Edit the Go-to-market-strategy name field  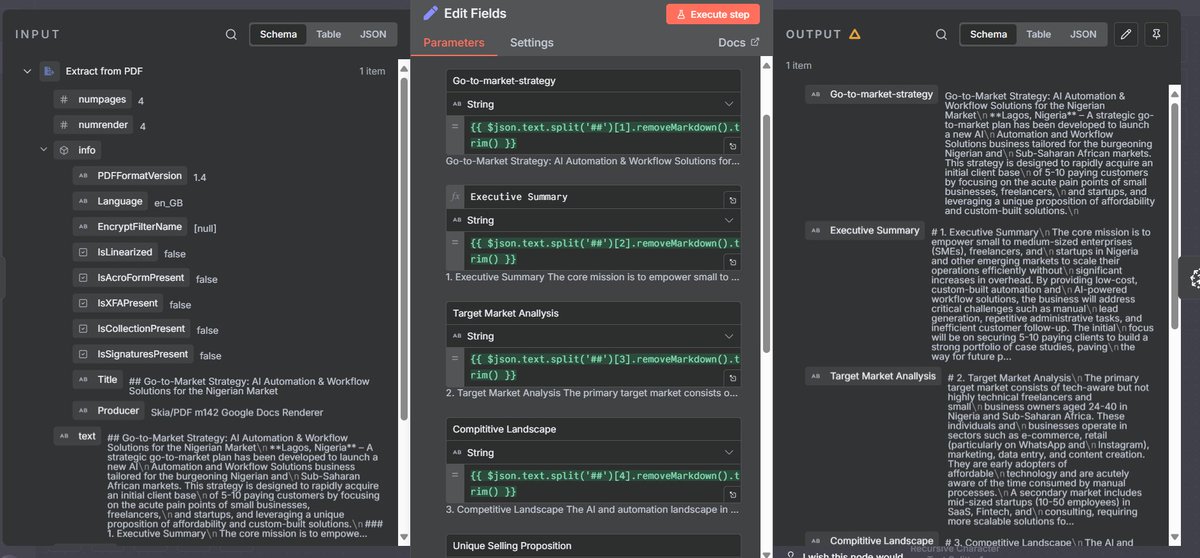(594, 80)
